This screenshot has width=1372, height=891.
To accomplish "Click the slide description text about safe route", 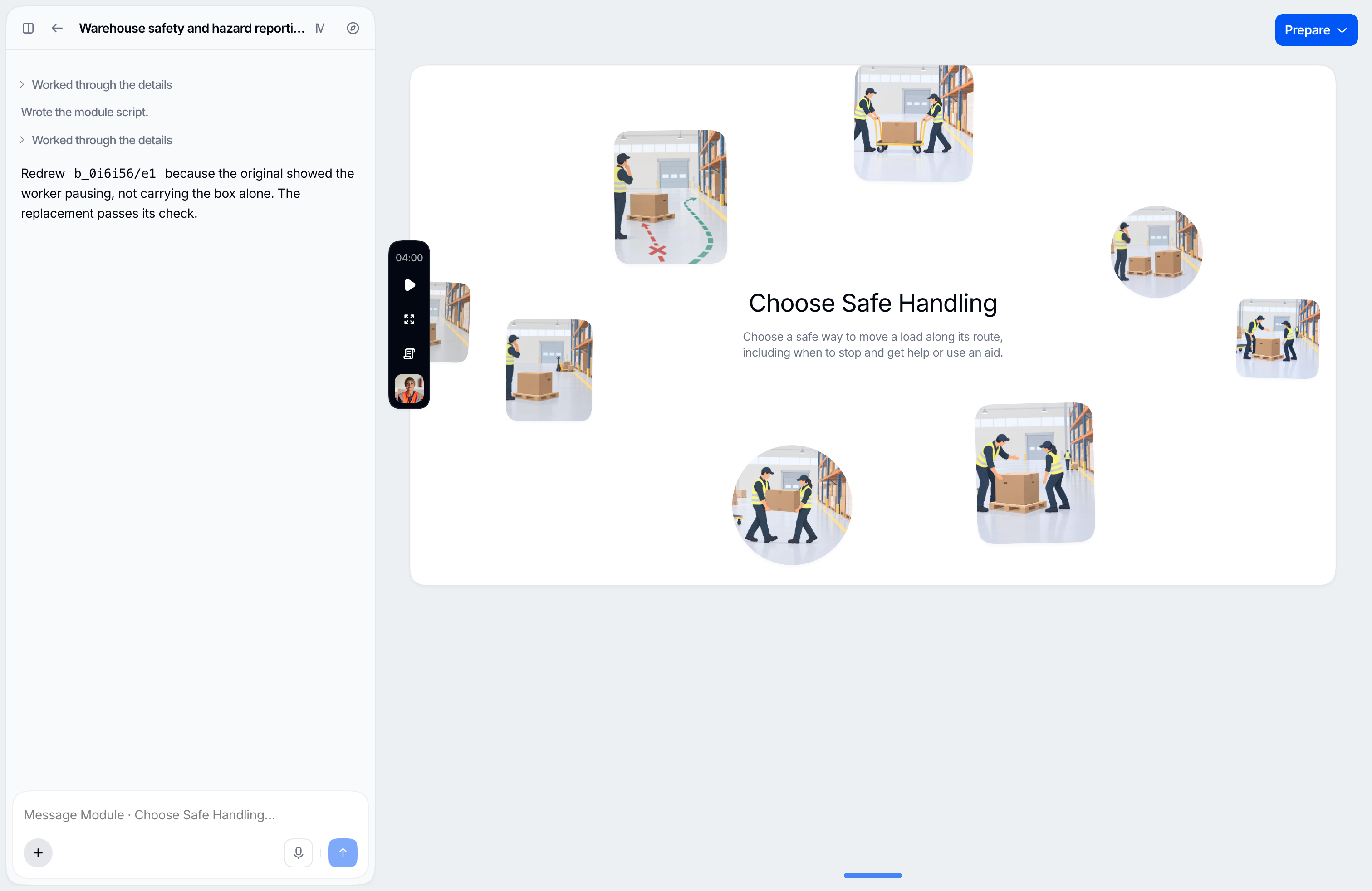I will coord(872,345).
